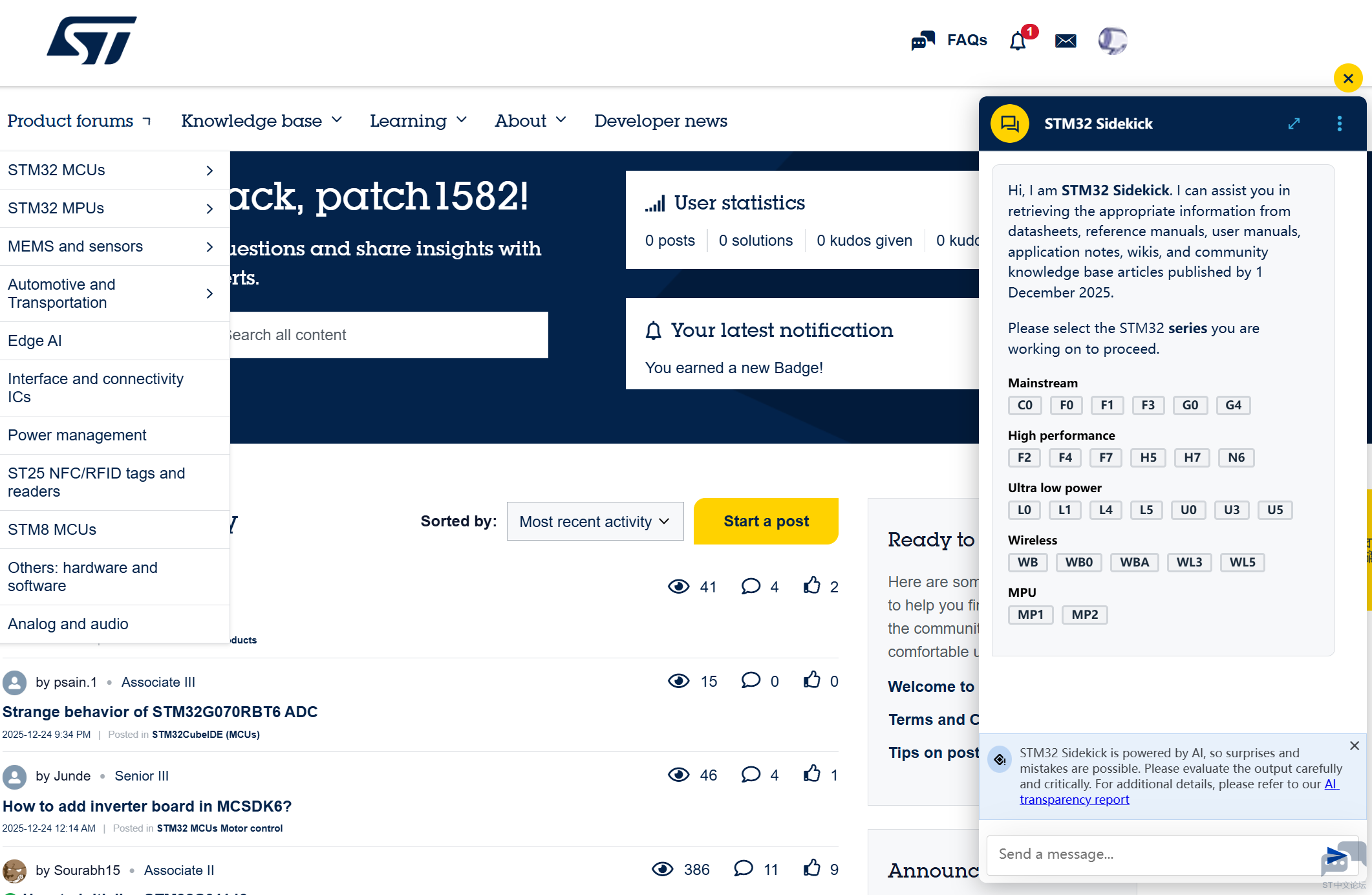Open the AI transparency report link

1074,800
